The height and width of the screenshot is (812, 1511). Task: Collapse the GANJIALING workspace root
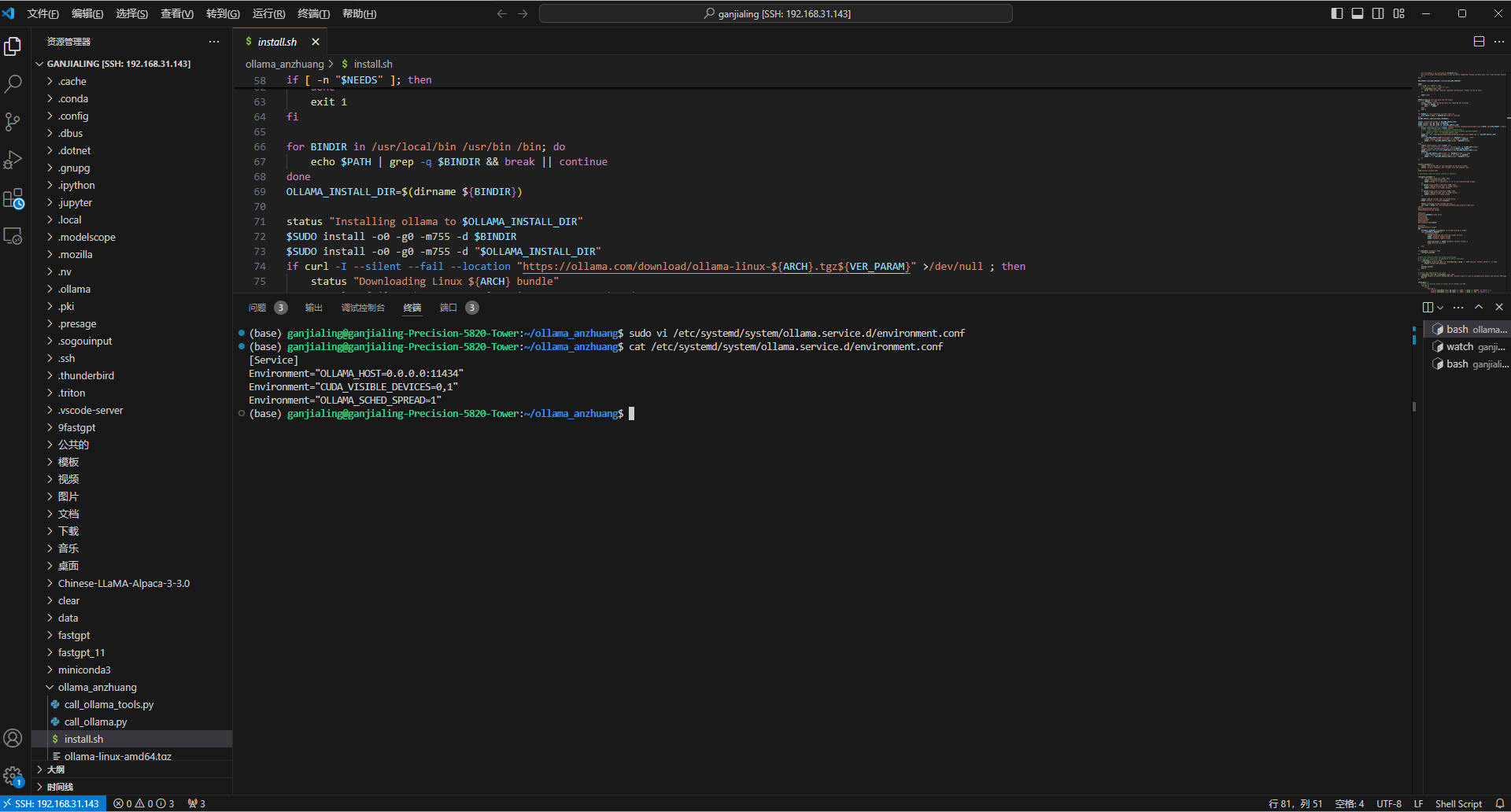[131, 64]
